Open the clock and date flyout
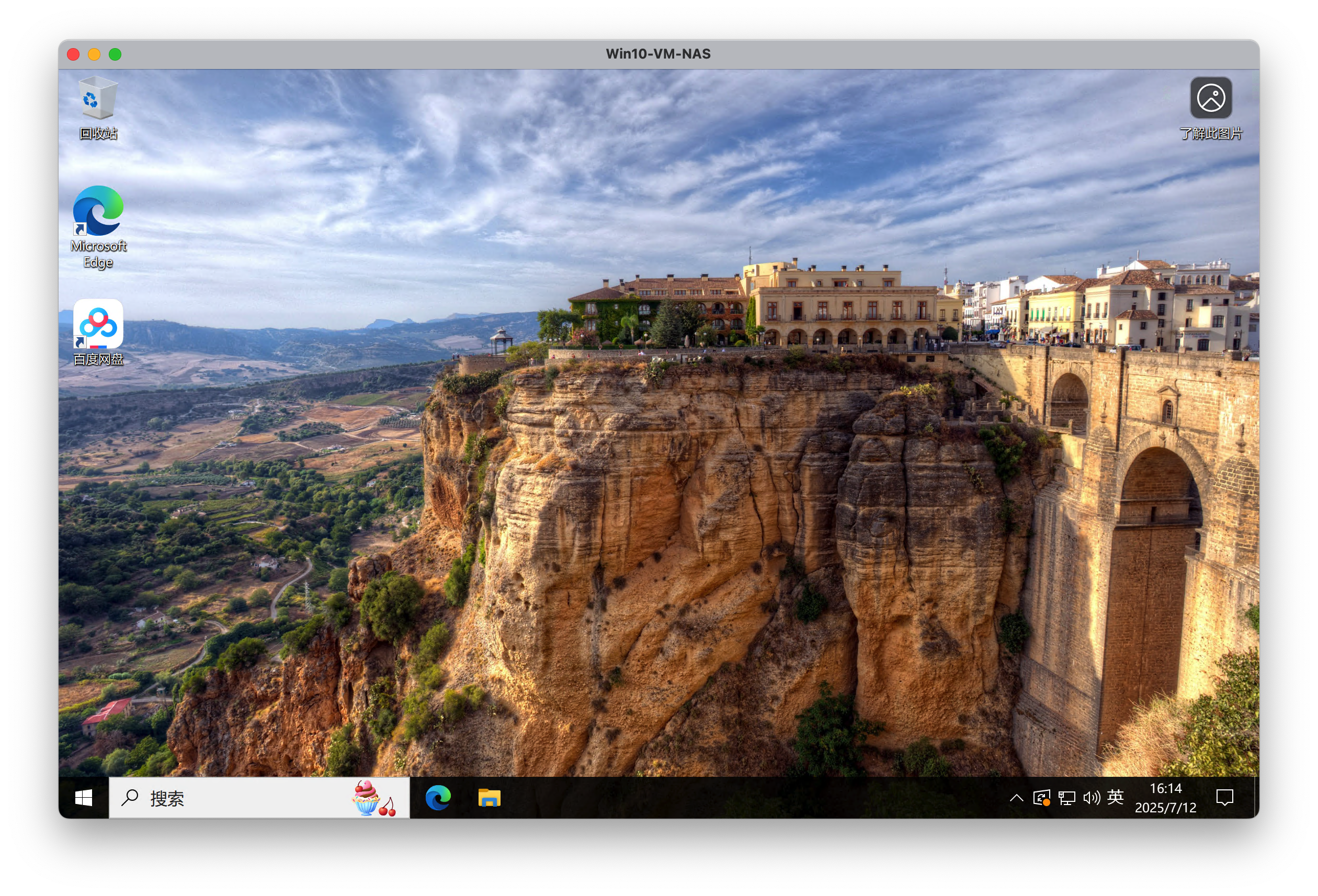This screenshot has height=896, width=1318. pos(1165,798)
